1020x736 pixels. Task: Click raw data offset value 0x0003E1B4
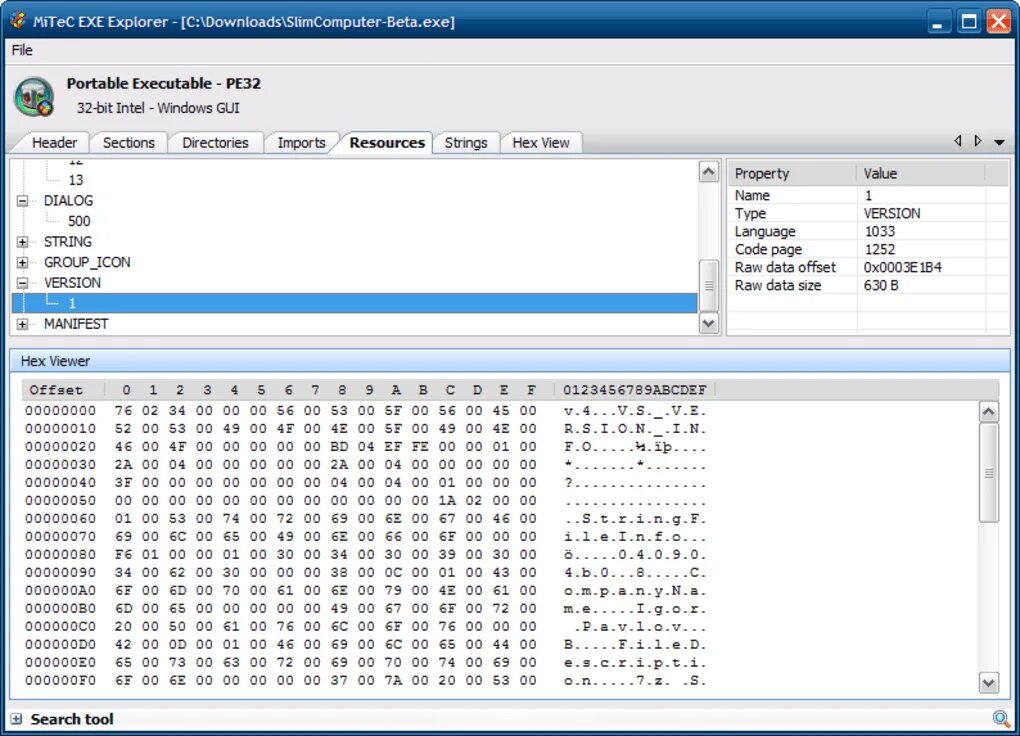click(x=902, y=267)
